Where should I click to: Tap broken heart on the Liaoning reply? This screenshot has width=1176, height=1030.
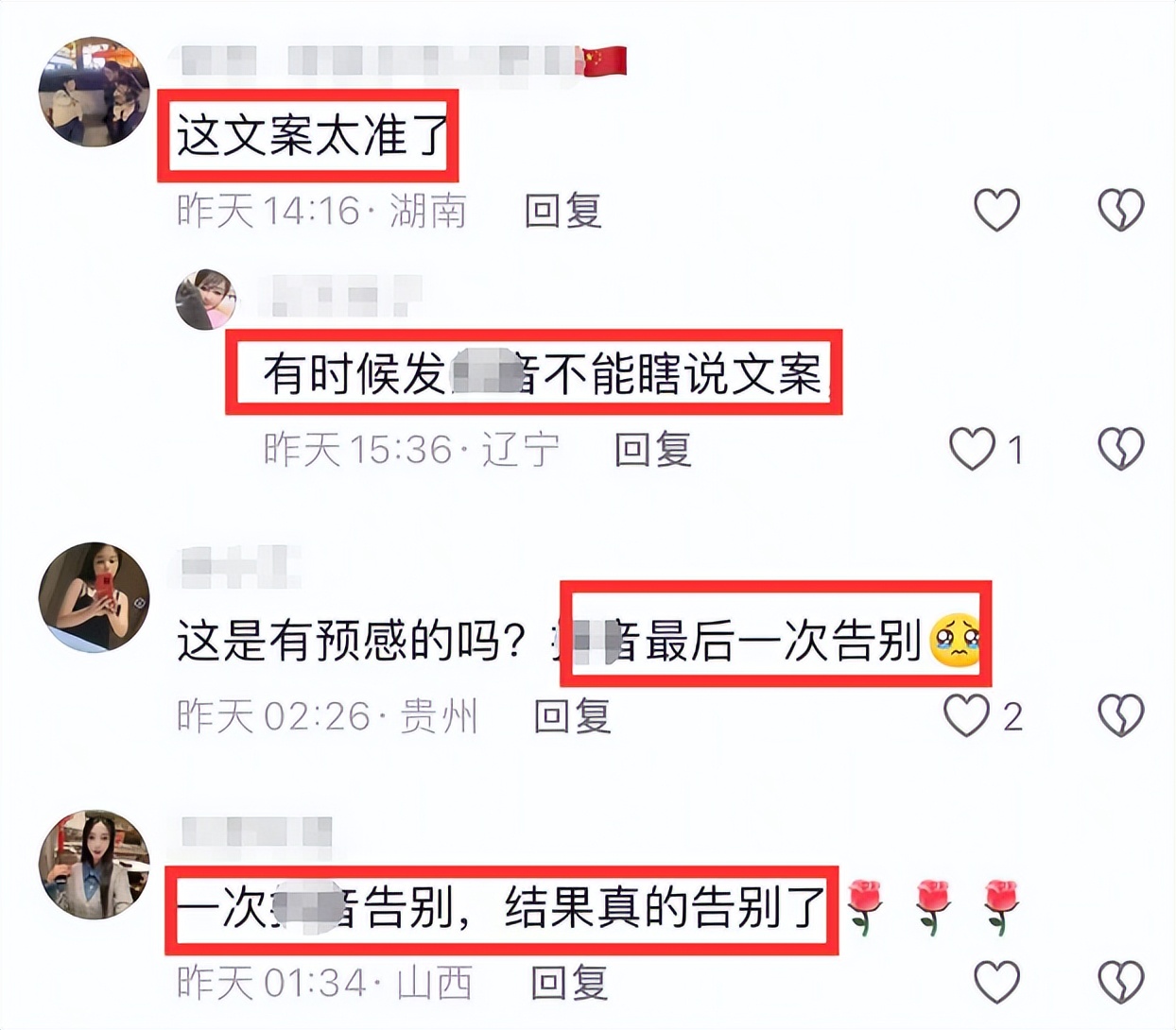[1121, 449]
